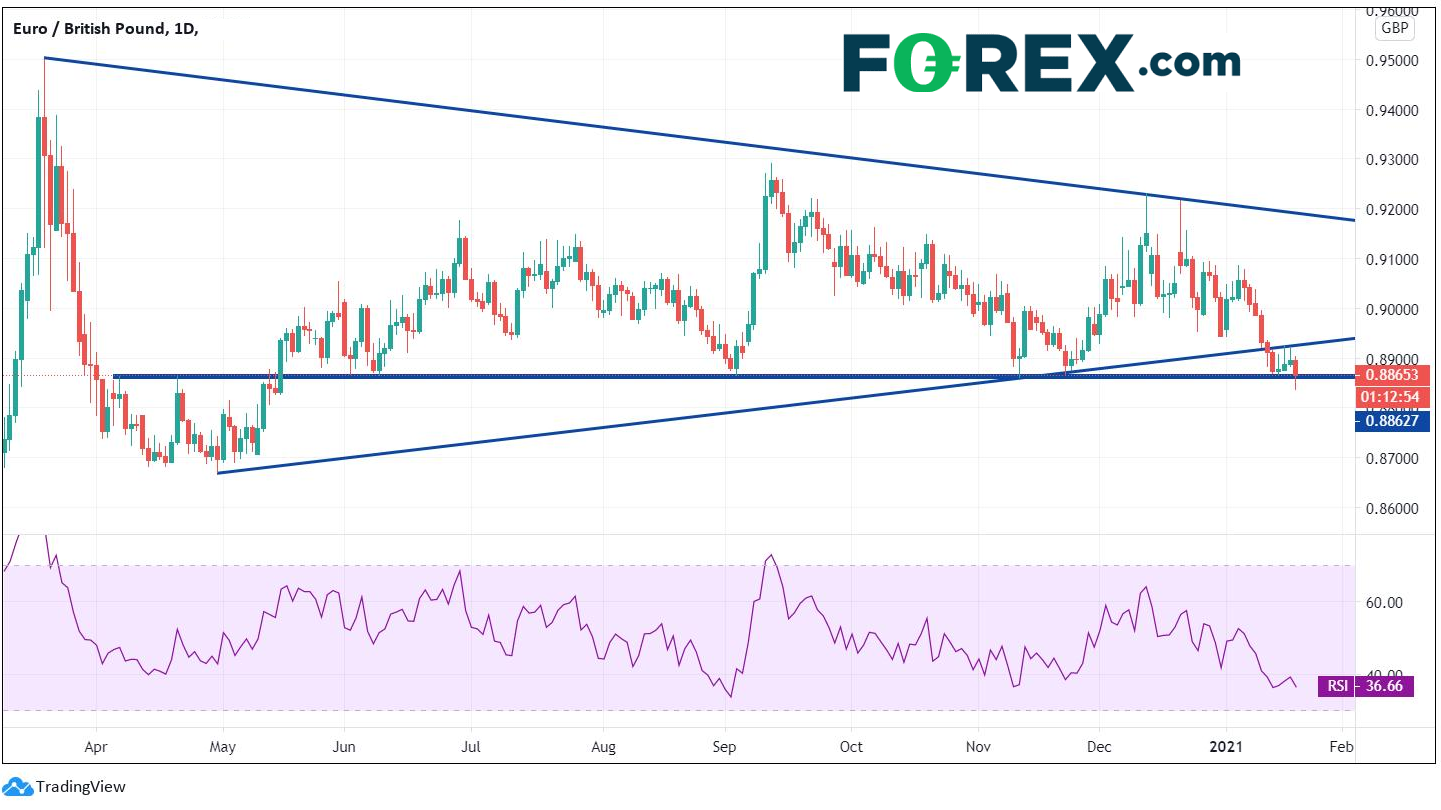Click the Apr date axis label
Viewport: 1441px width, 810px height.
(x=97, y=747)
